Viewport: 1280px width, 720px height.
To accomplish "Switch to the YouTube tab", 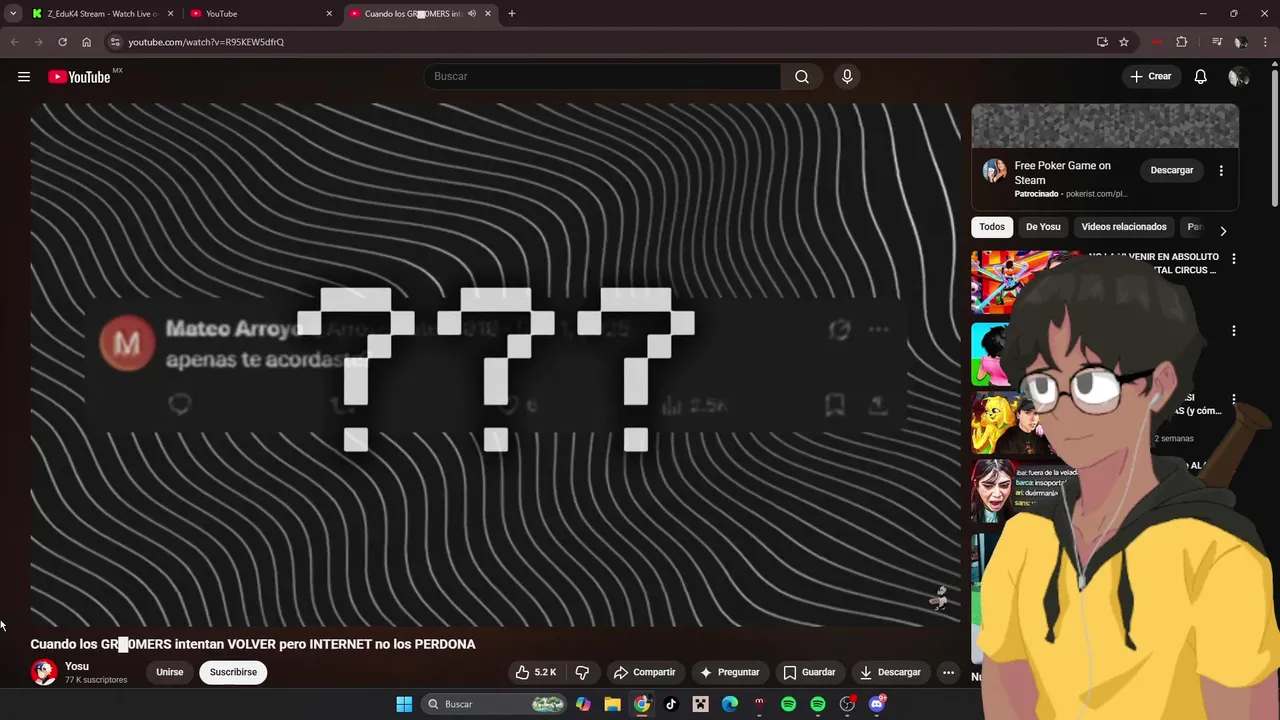I will [x=262, y=14].
